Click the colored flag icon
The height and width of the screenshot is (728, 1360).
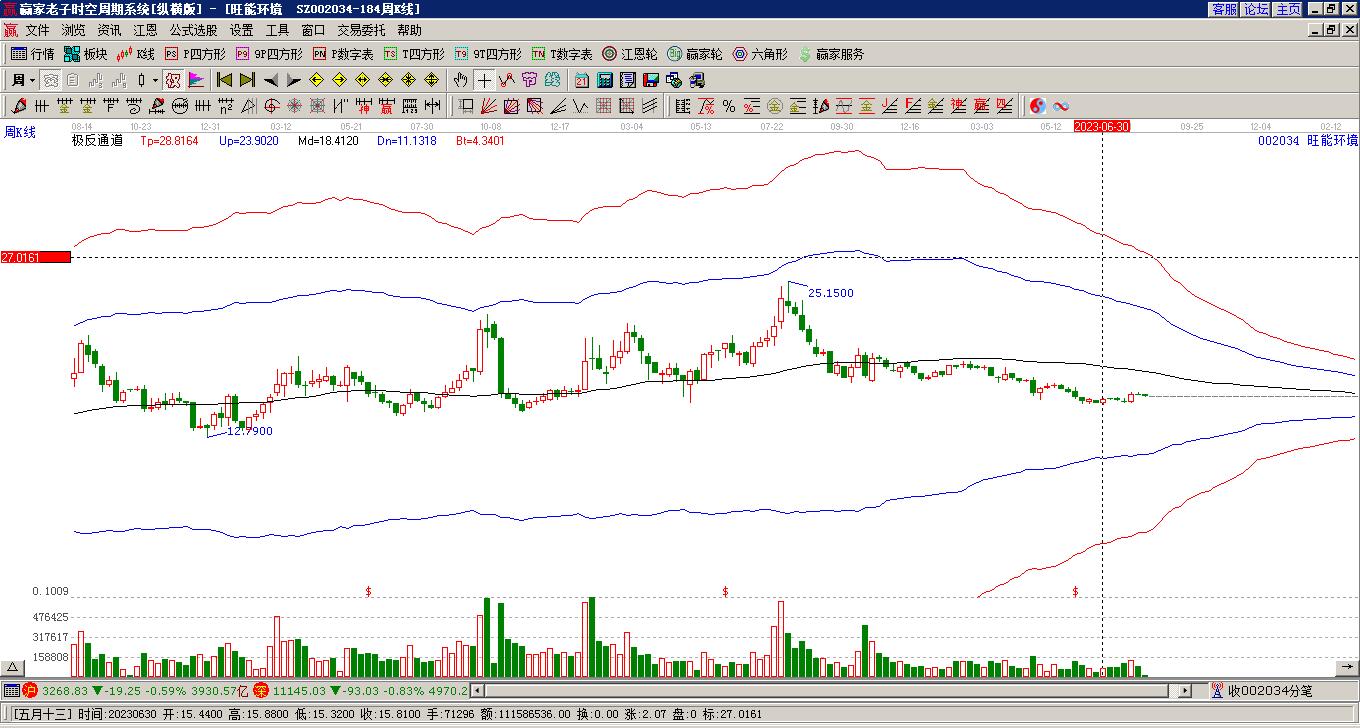click(x=196, y=80)
